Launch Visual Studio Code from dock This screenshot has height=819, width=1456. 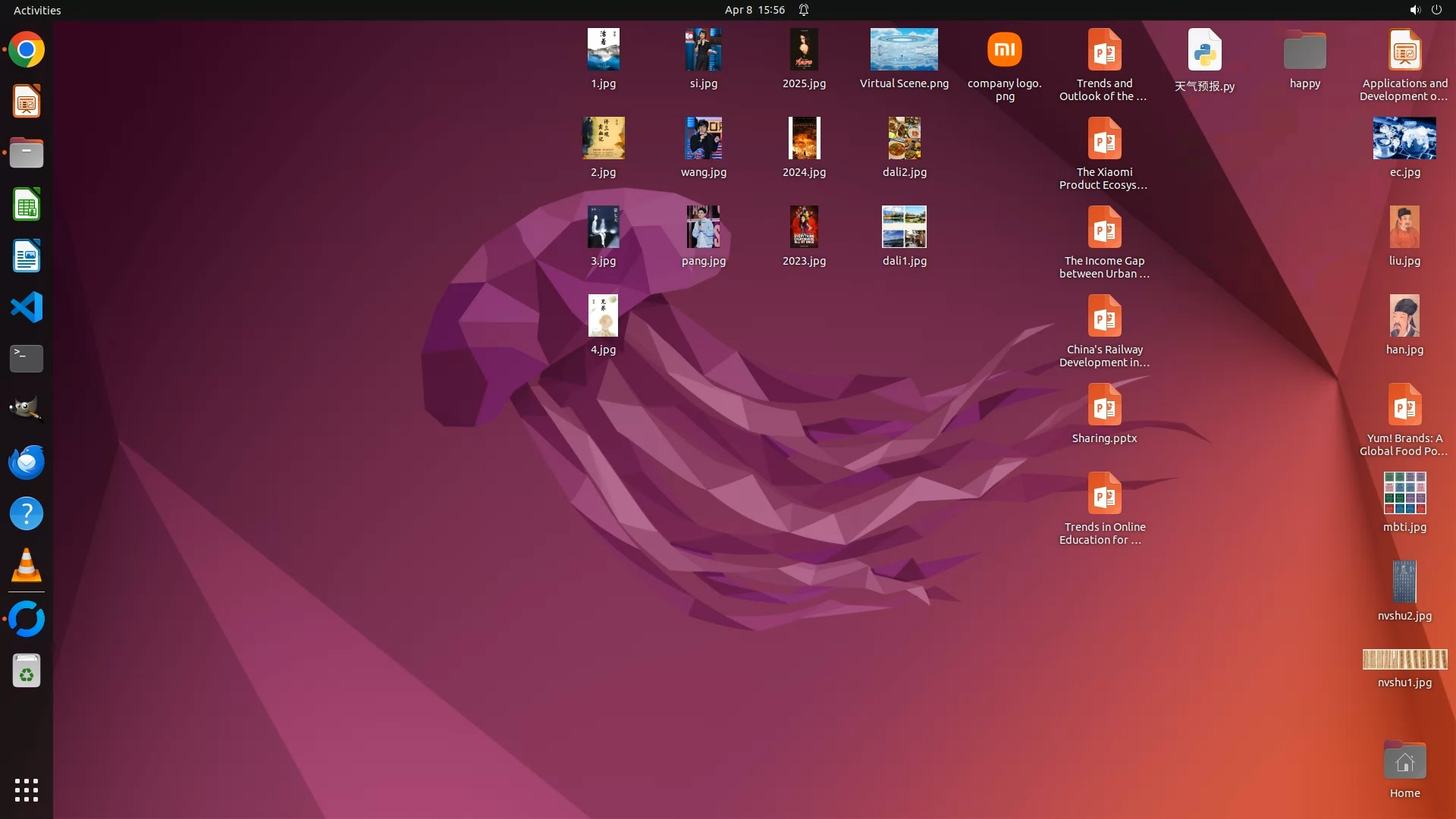click(27, 307)
